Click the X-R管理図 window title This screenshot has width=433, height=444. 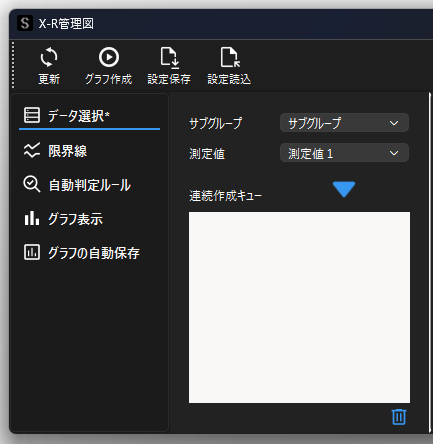pyautogui.click(x=66, y=24)
